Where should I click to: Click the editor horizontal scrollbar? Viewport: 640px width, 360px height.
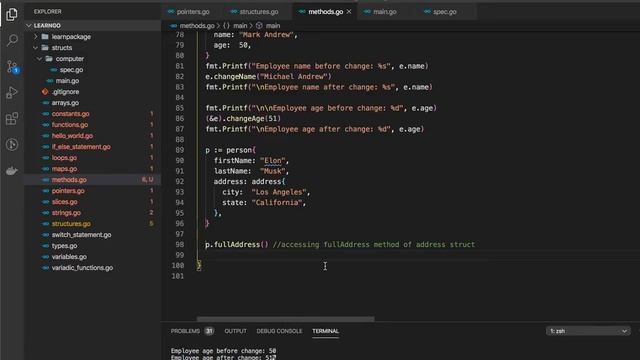[285, 319]
